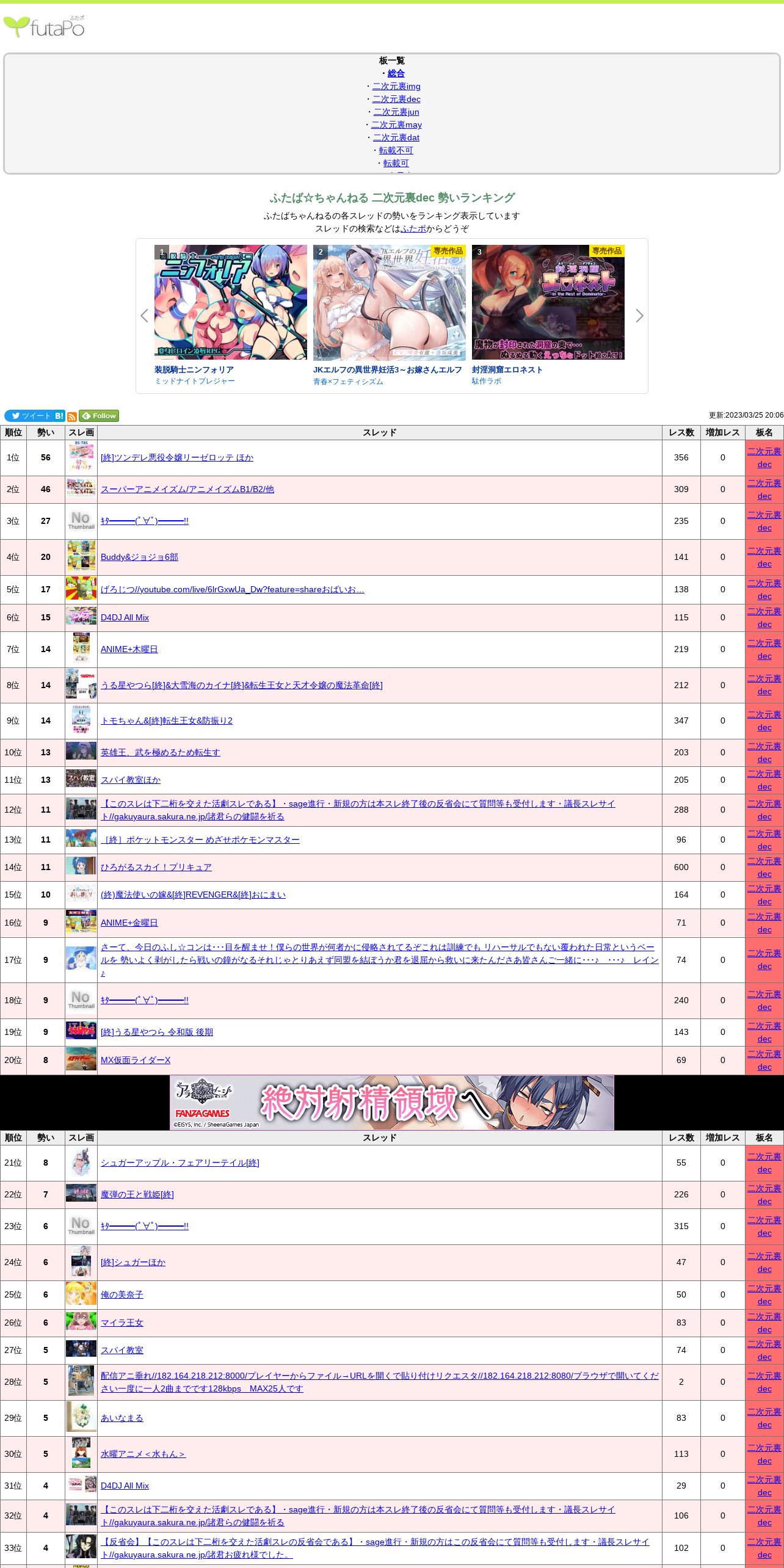Open the orange RSS feed icon
This screenshot has width=784, height=1568.
pos(72,416)
